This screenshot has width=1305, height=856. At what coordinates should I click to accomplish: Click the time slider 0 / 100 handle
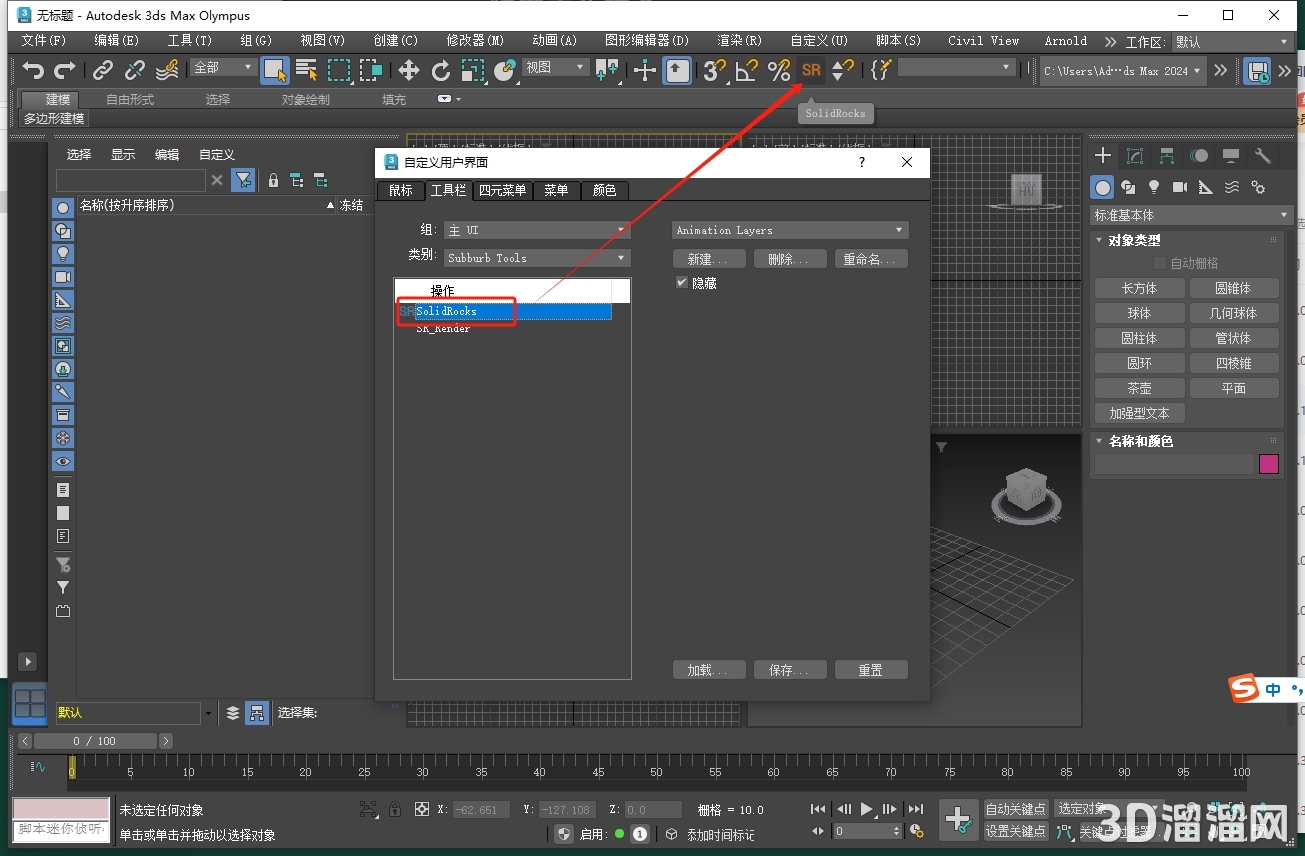(95, 741)
